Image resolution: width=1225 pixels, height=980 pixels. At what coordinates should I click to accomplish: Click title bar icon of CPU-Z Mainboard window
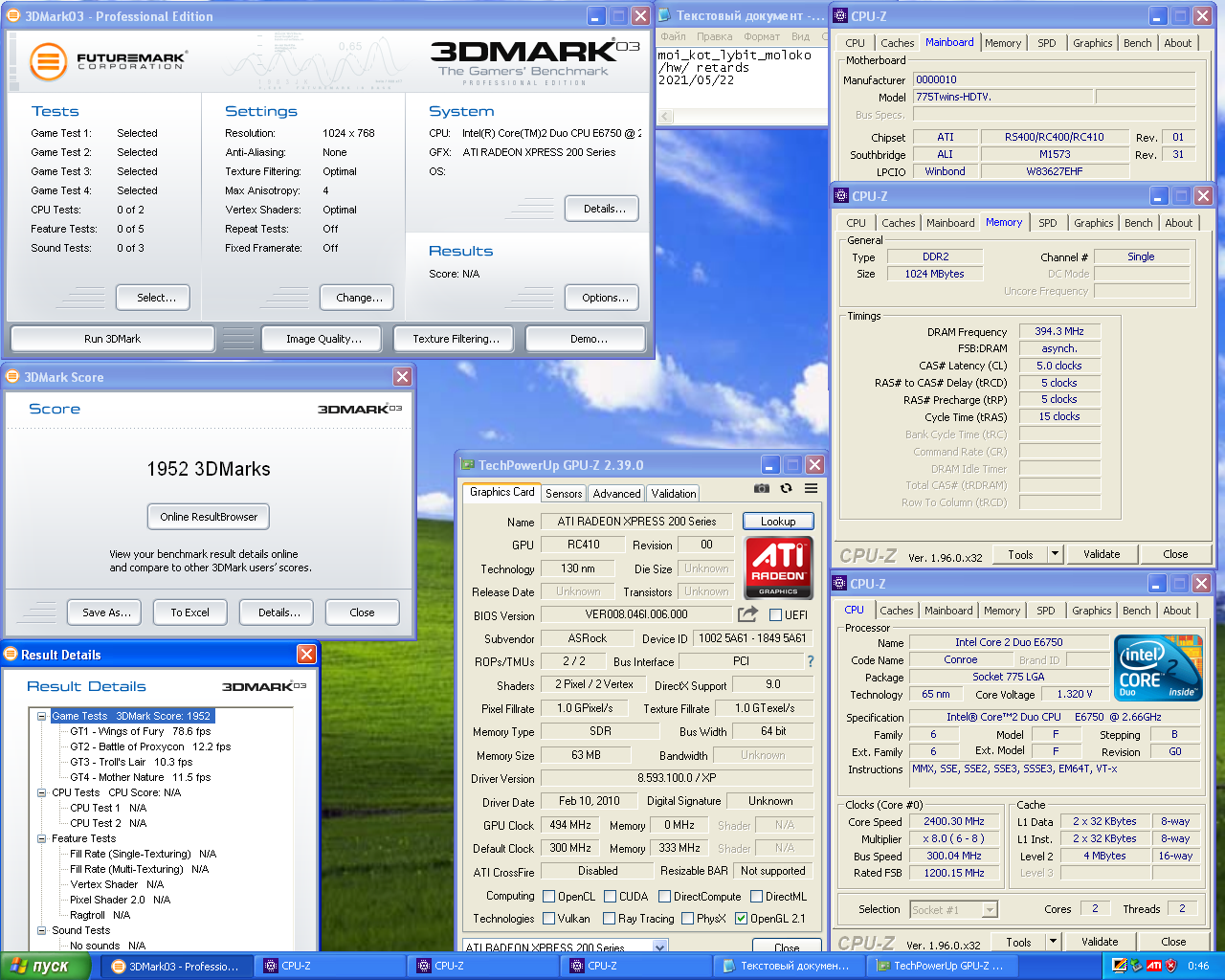[840, 16]
